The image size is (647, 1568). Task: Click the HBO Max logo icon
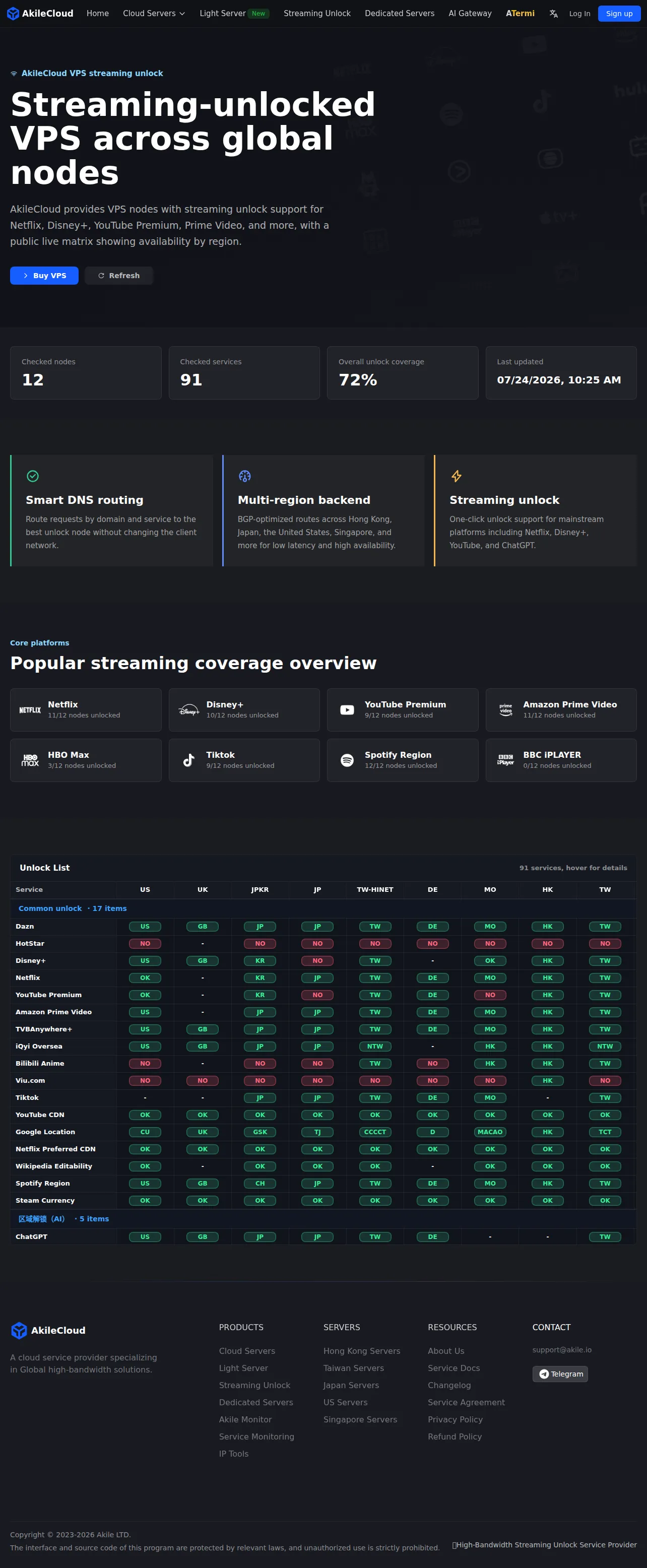(x=30, y=760)
